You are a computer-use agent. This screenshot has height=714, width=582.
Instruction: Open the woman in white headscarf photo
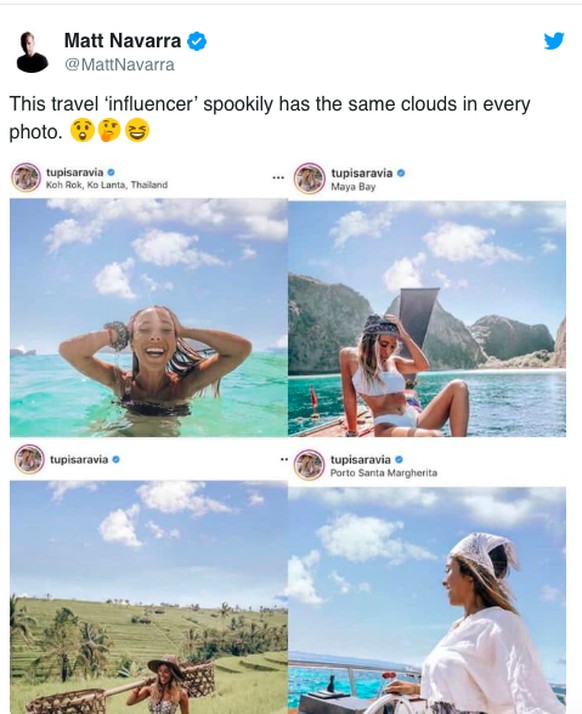click(427, 600)
